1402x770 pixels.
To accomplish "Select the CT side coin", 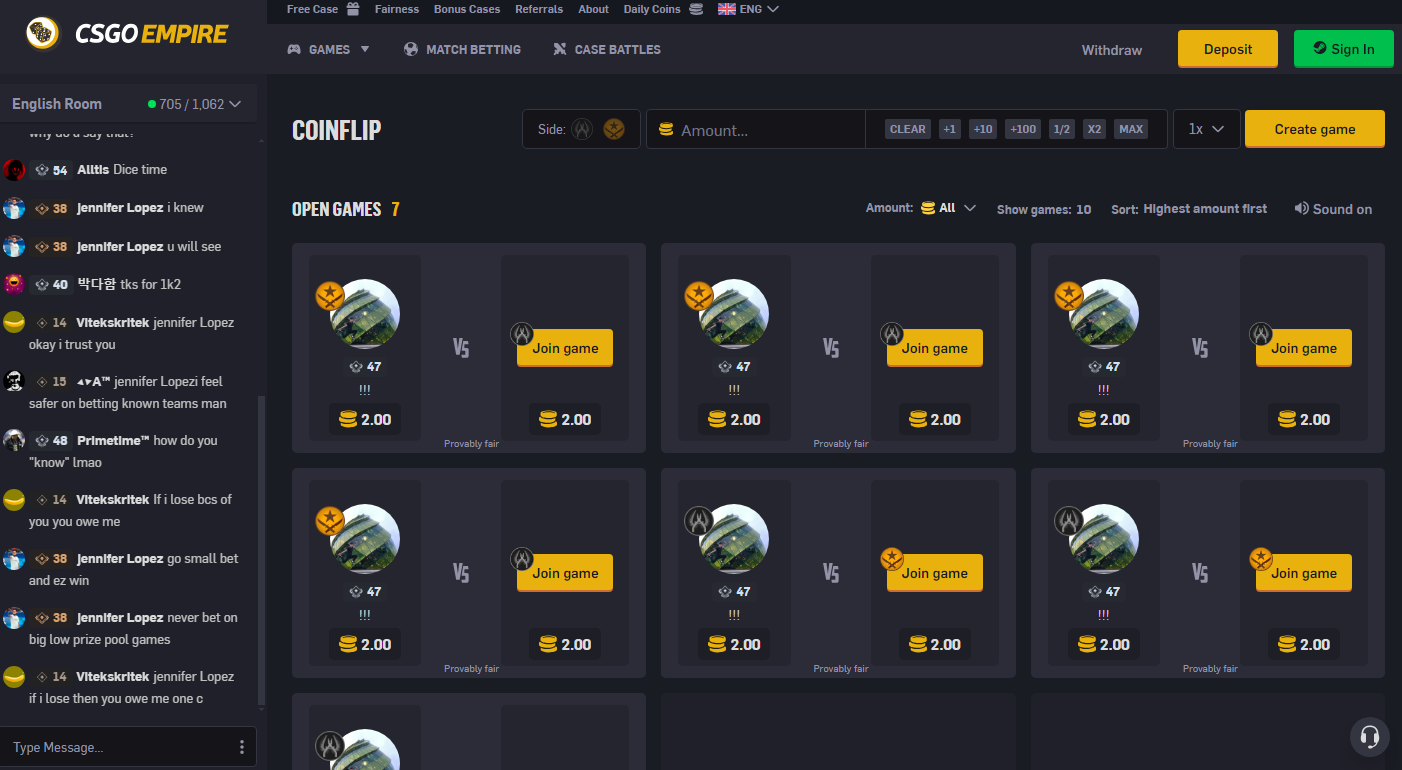I will (582, 129).
